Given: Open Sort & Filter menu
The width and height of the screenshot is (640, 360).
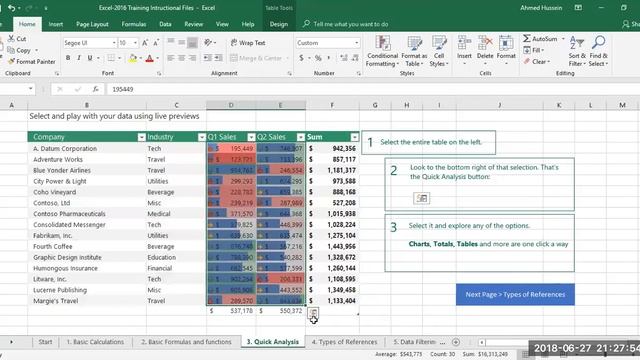Looking at the screenshot, I should coord(577,51).
